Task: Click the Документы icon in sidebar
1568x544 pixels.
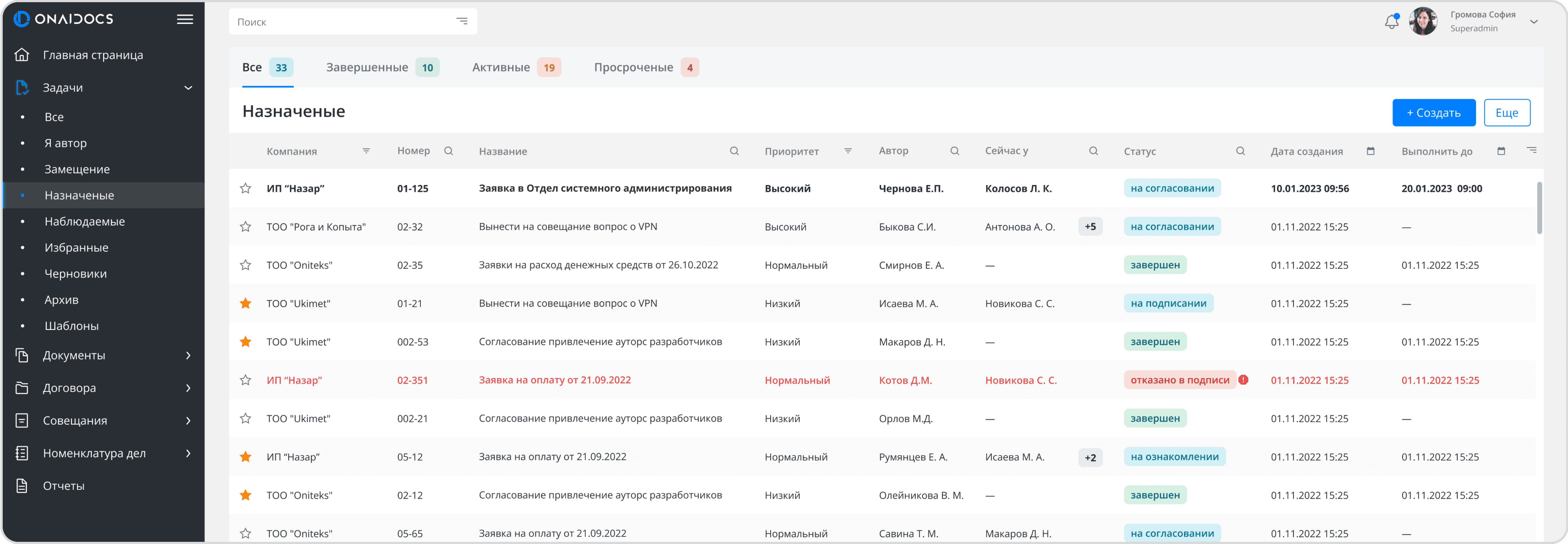Action: pyautogui.click(x=22, y=355)
